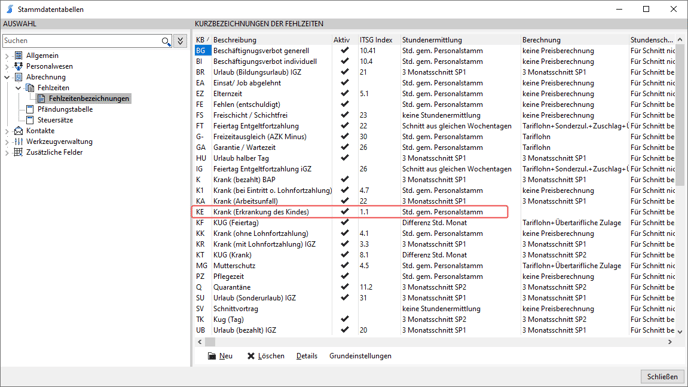Click the Steuersätze table icon
Viewport: 688px width, 387px height.
click(x=30, y=120)
